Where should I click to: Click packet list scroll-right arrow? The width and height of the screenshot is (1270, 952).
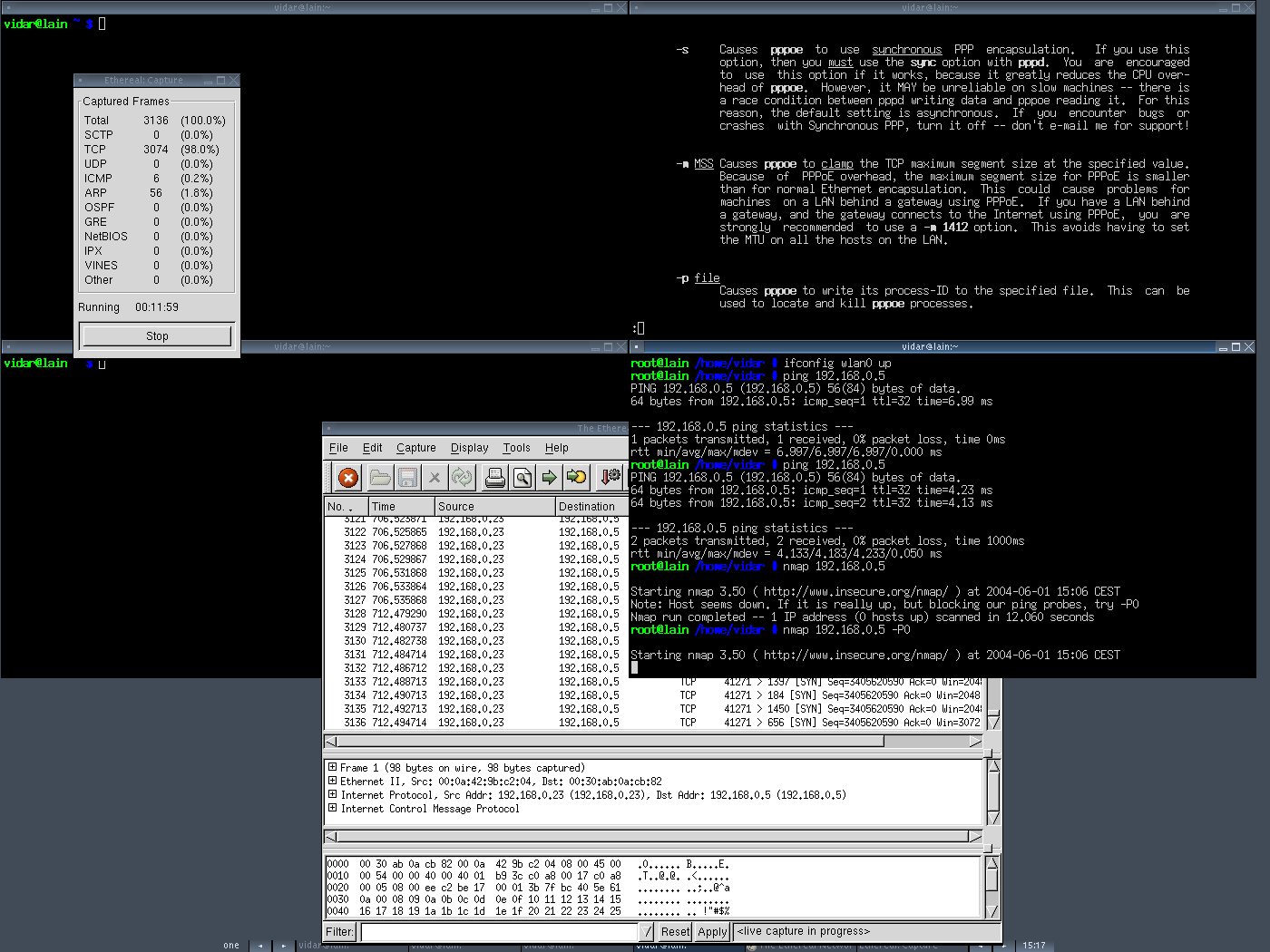[976, 742]
